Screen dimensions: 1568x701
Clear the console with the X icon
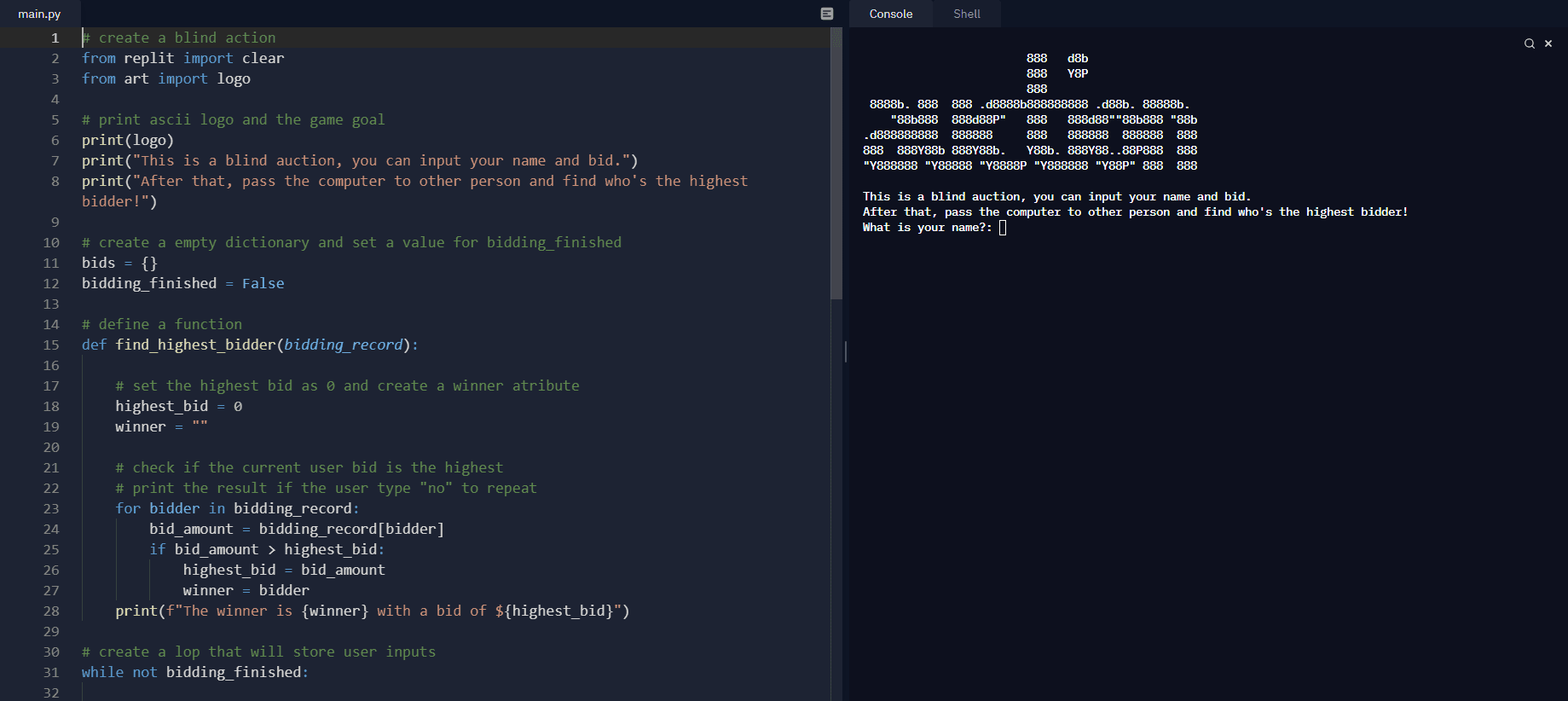point(1548,43)
